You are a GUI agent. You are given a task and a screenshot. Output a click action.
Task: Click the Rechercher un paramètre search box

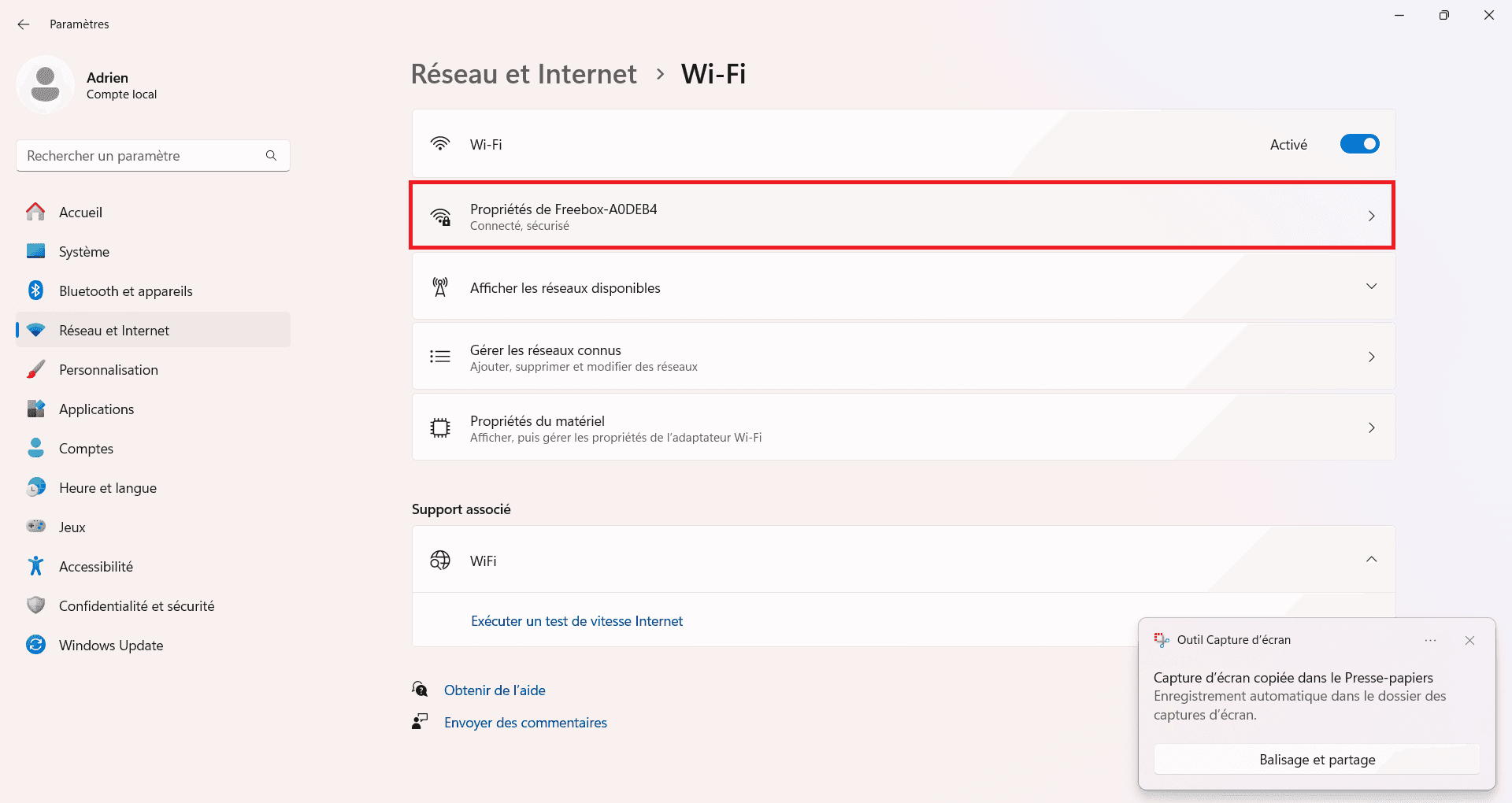coord(153,156)
